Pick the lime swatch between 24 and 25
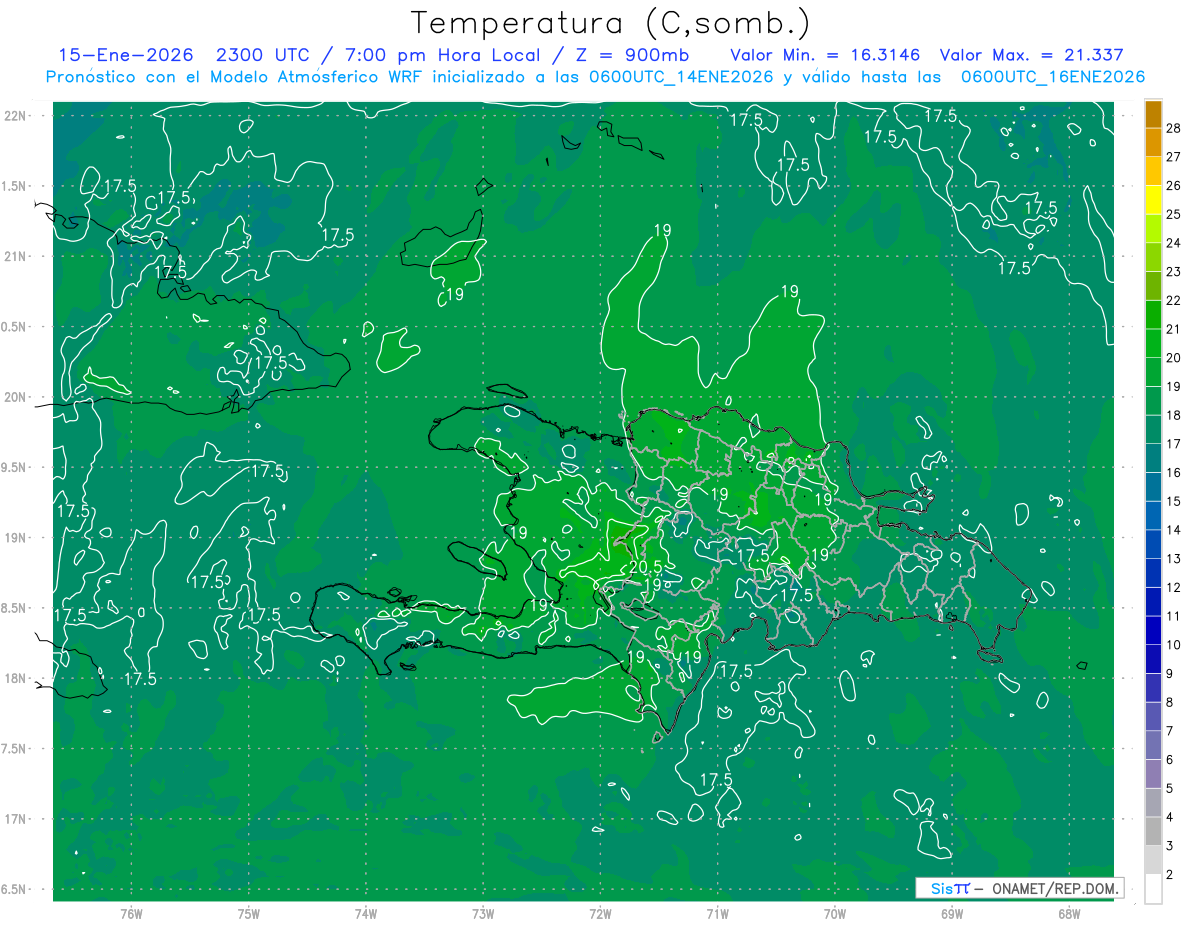This screenshot has width=1200, height=927. tap(1153, 229)
